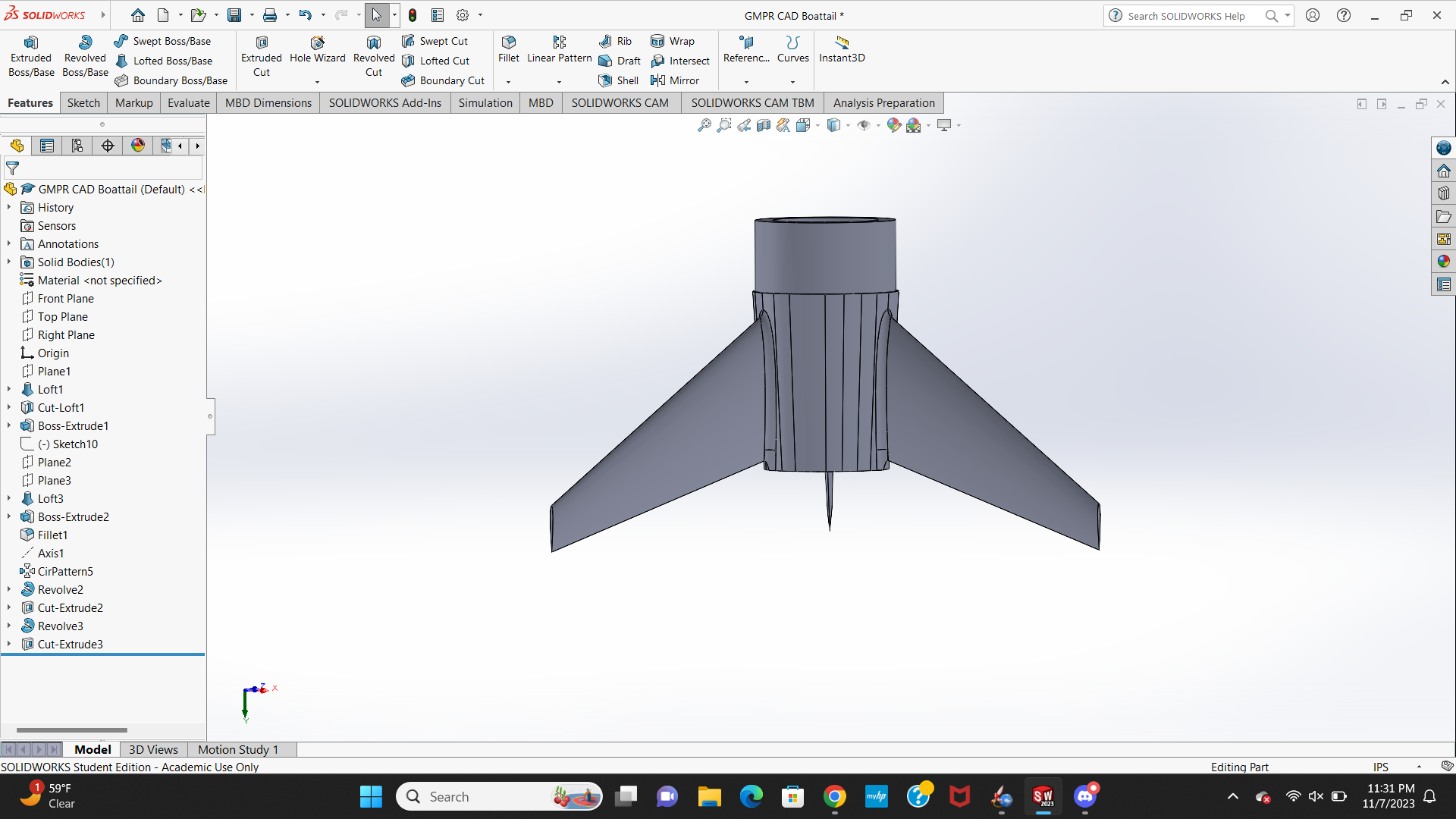The width and height of the screenshot is (1456, 819).
Task: Expand the Revolve2 feature
Action: coord(9,589)
